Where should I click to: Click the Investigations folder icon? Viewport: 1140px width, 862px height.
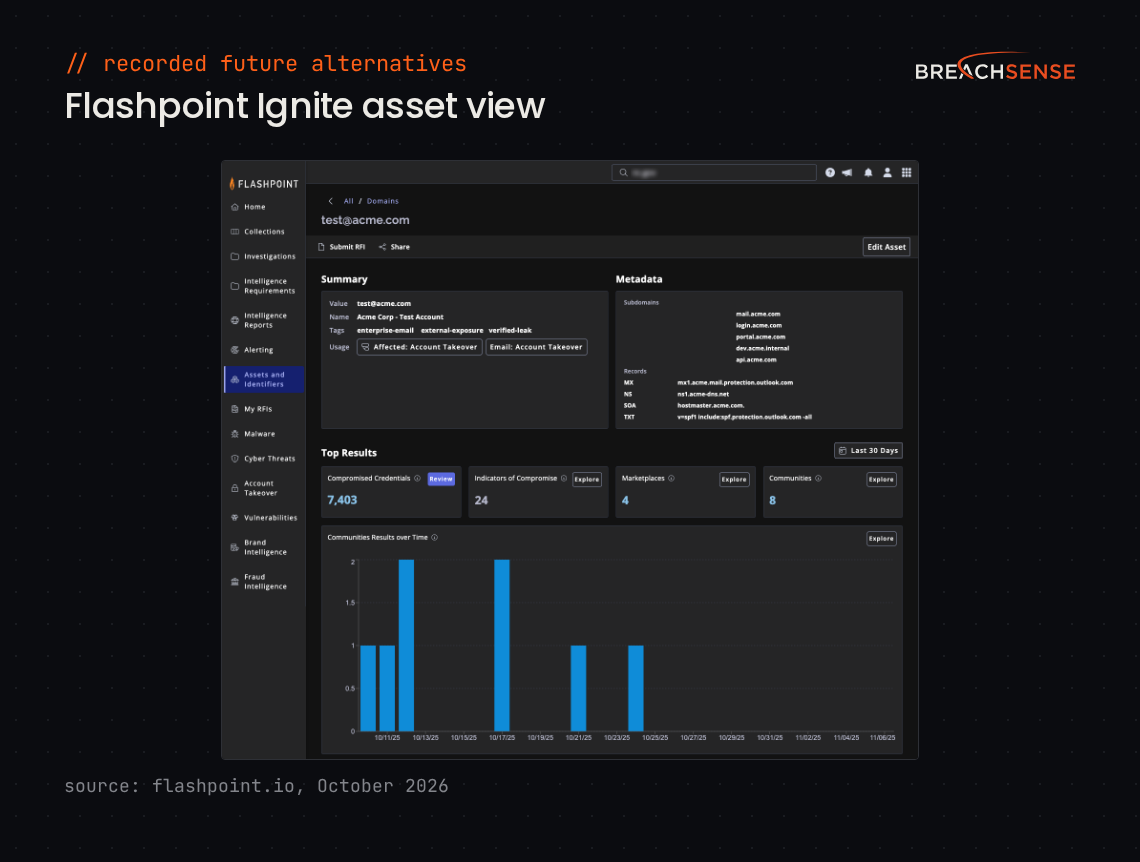[235, 257]
